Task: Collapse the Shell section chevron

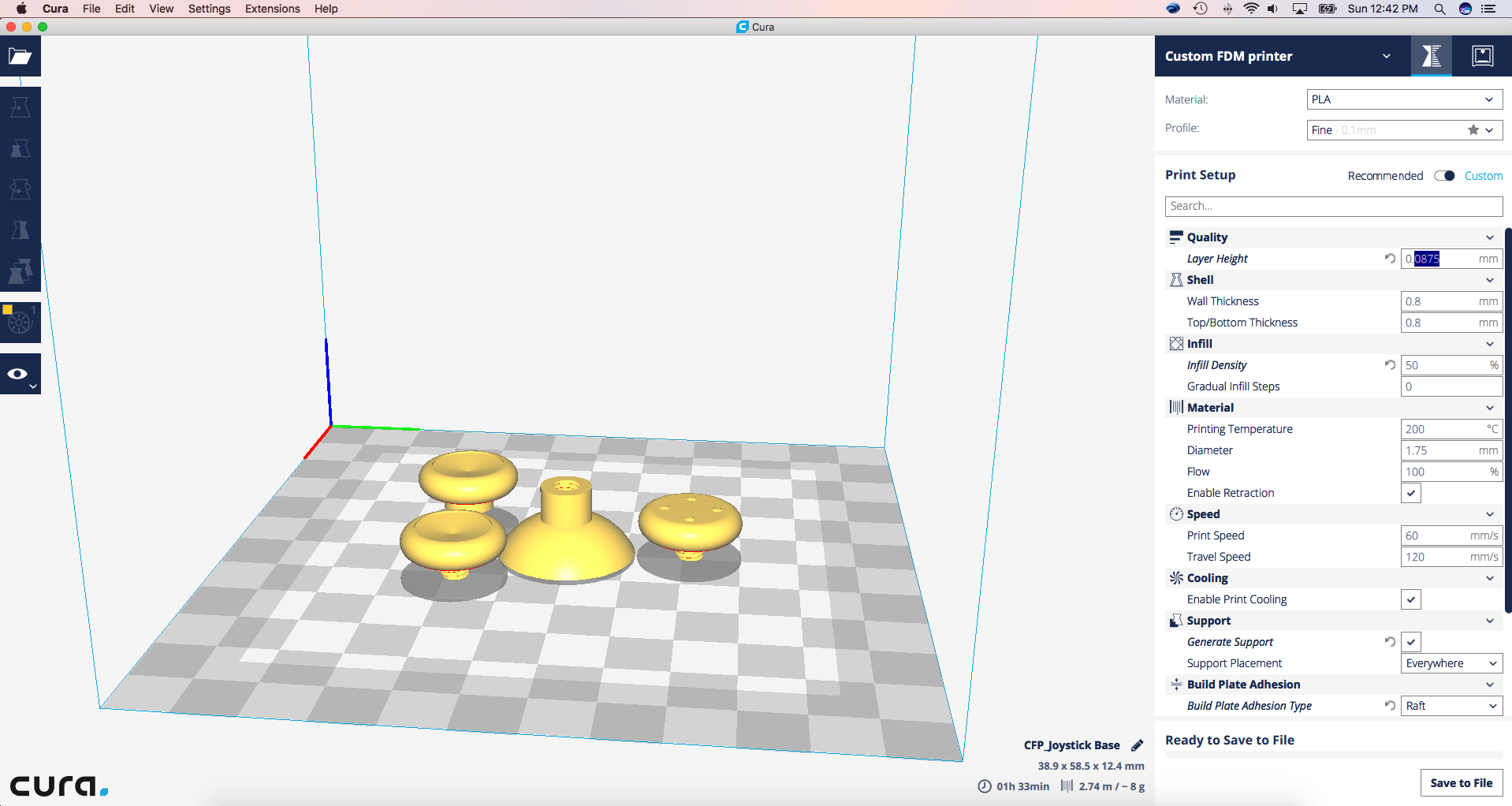Action: 1489,280
